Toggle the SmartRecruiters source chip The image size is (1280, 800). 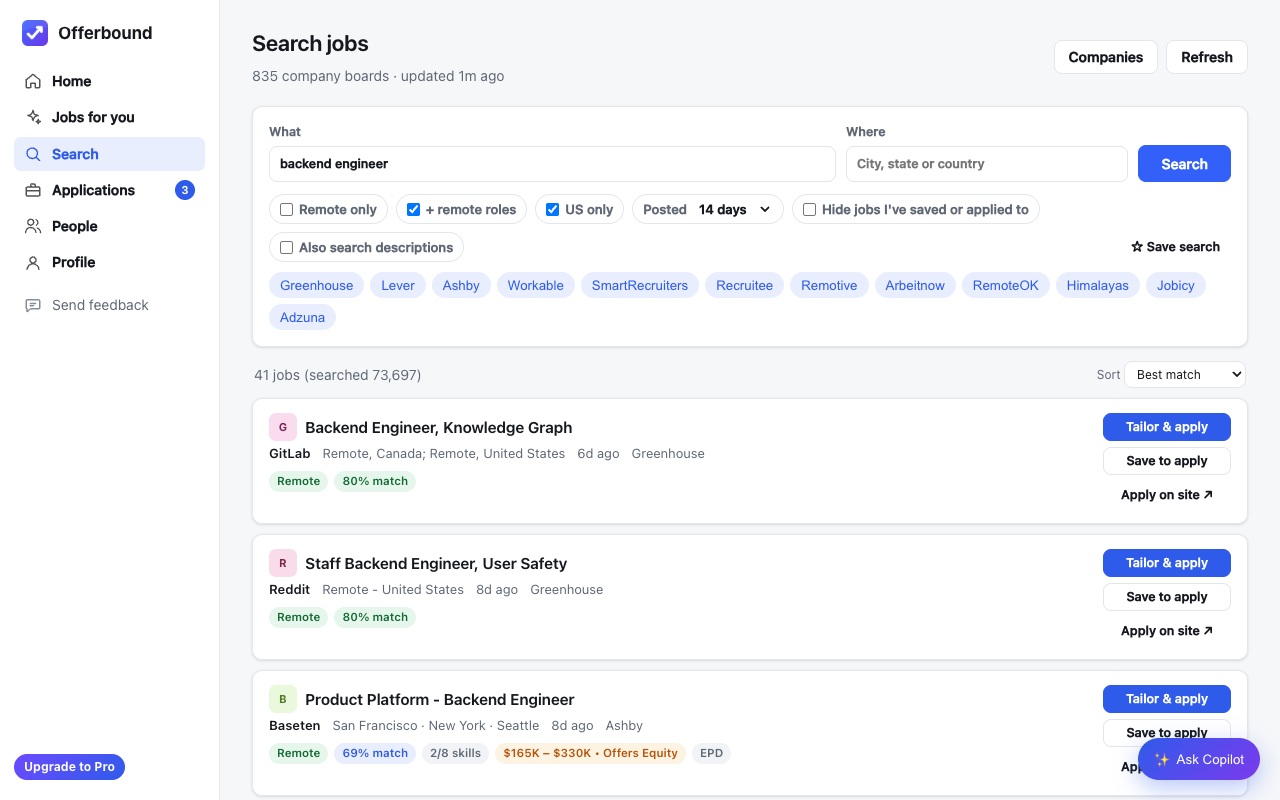[640, 285]
